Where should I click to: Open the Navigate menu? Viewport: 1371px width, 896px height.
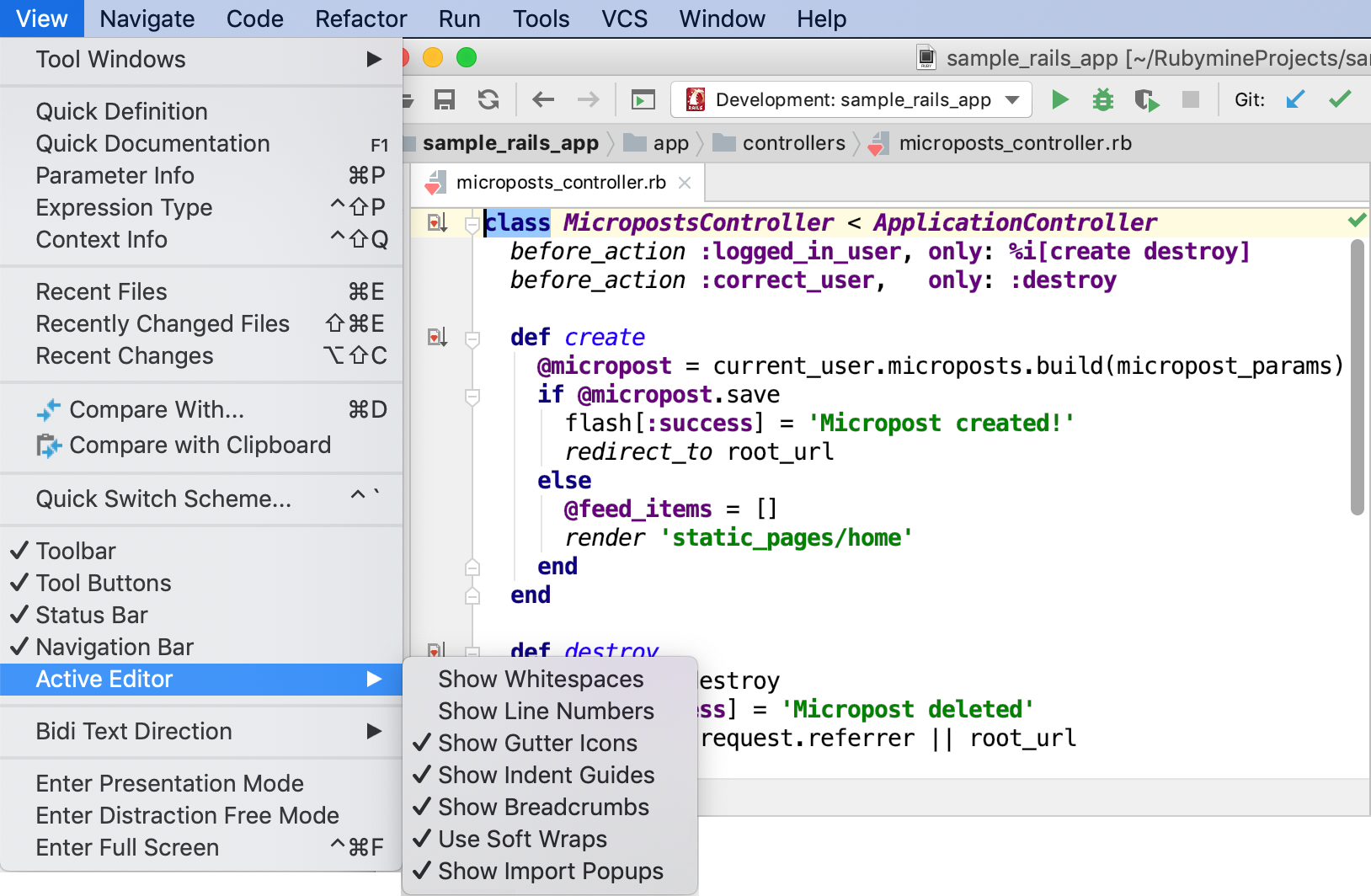[x=147, y=19]
